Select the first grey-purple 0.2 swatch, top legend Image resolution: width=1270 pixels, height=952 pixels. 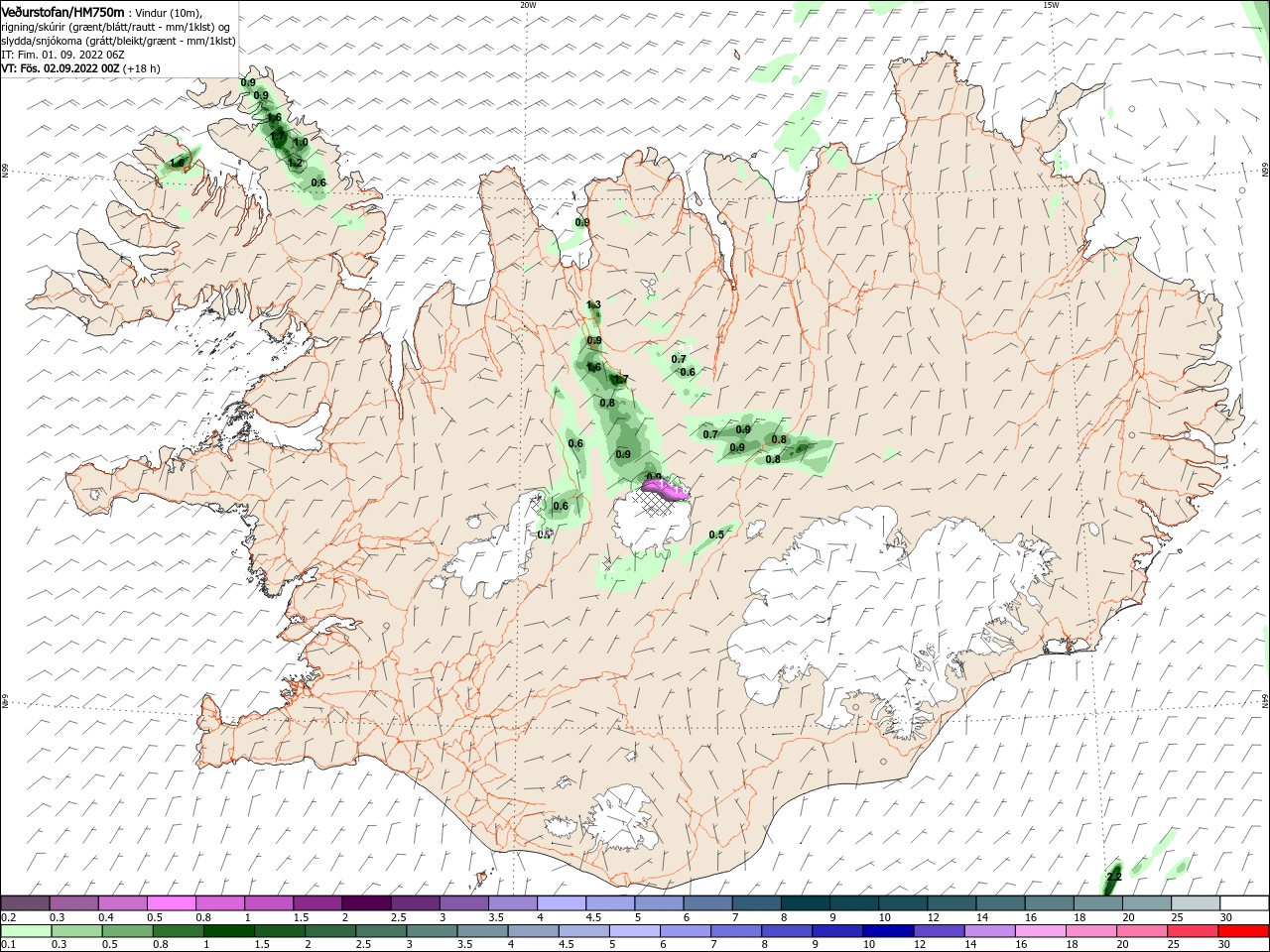tap(26, 903)
